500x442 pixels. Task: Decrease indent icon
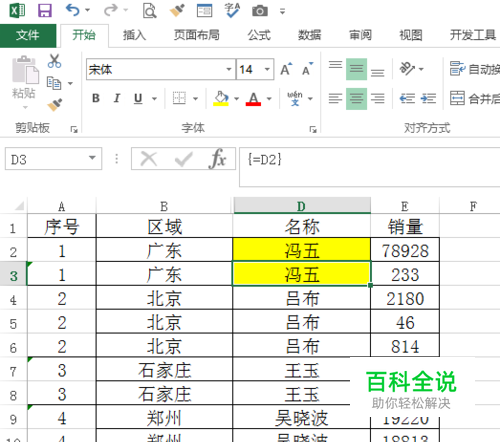[x=407, y=98]
